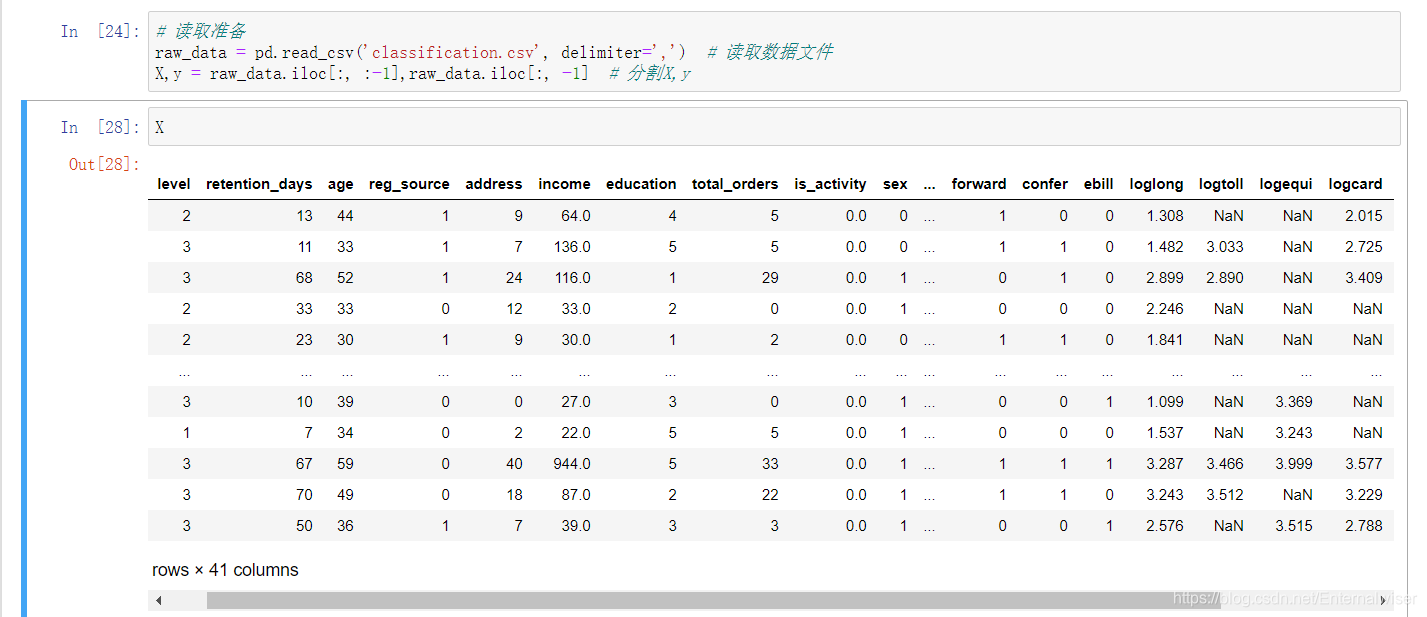
Task: Click address value 40
Action: [514, 464]
